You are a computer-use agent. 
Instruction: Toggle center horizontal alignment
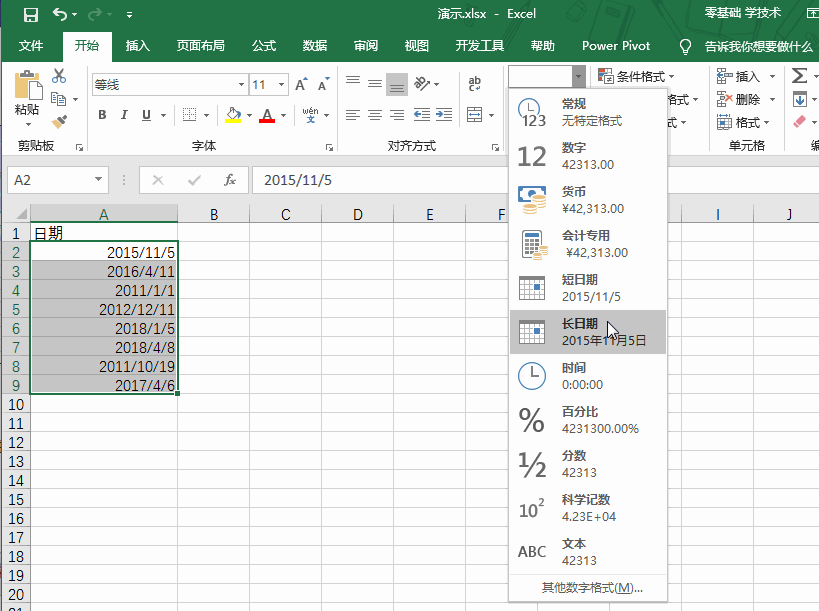375,115
